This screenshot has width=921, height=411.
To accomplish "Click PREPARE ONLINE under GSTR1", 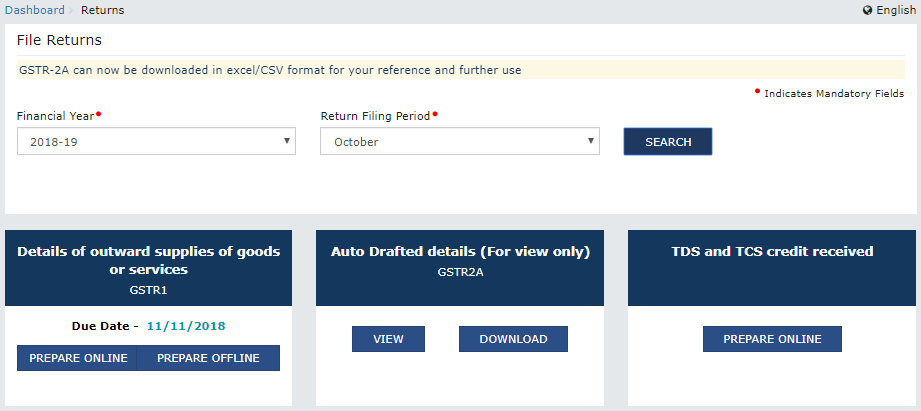I will [x=78, y=358].
